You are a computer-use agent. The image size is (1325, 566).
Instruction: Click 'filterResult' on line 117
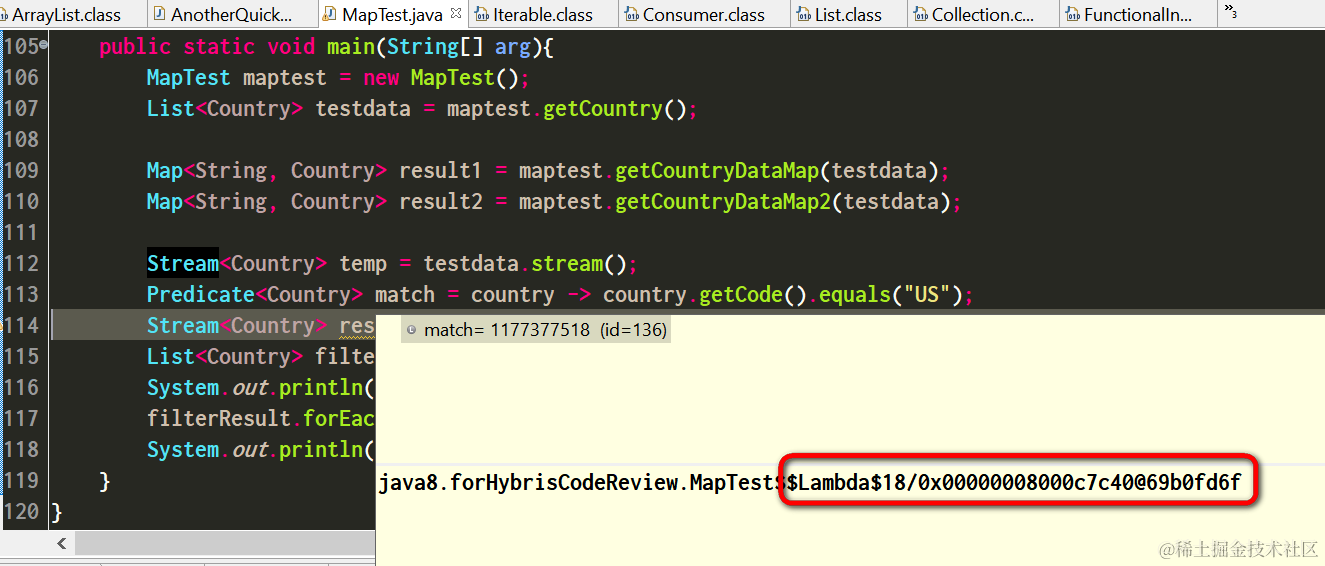219,418
